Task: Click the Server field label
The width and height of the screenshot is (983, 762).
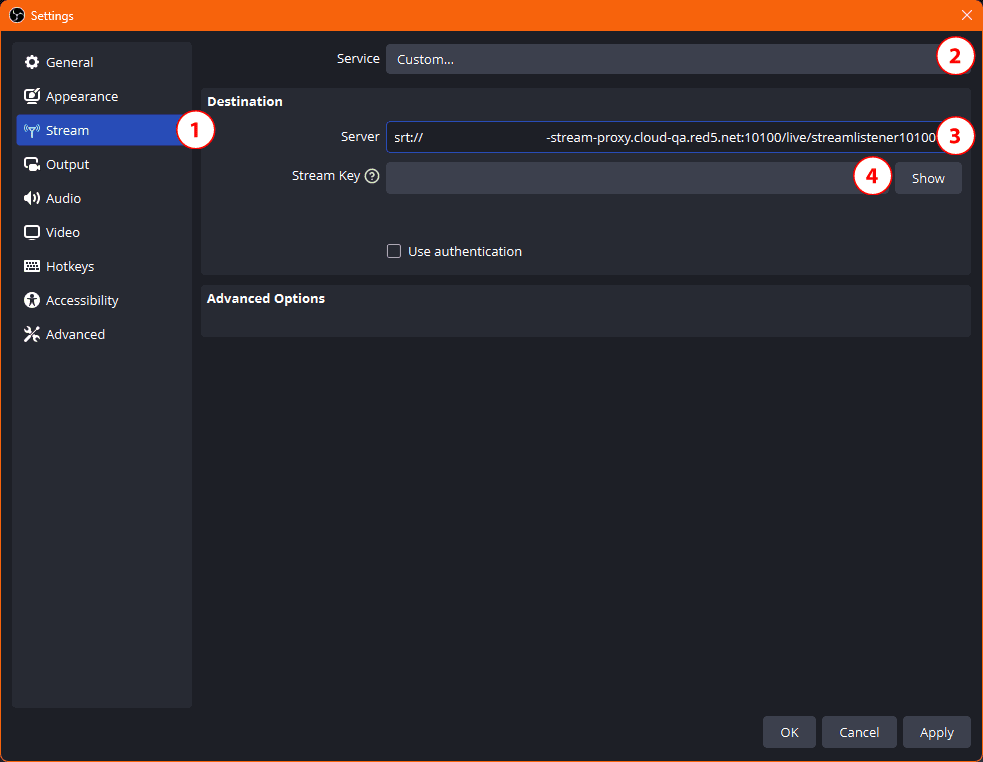Action: point(360,136)
